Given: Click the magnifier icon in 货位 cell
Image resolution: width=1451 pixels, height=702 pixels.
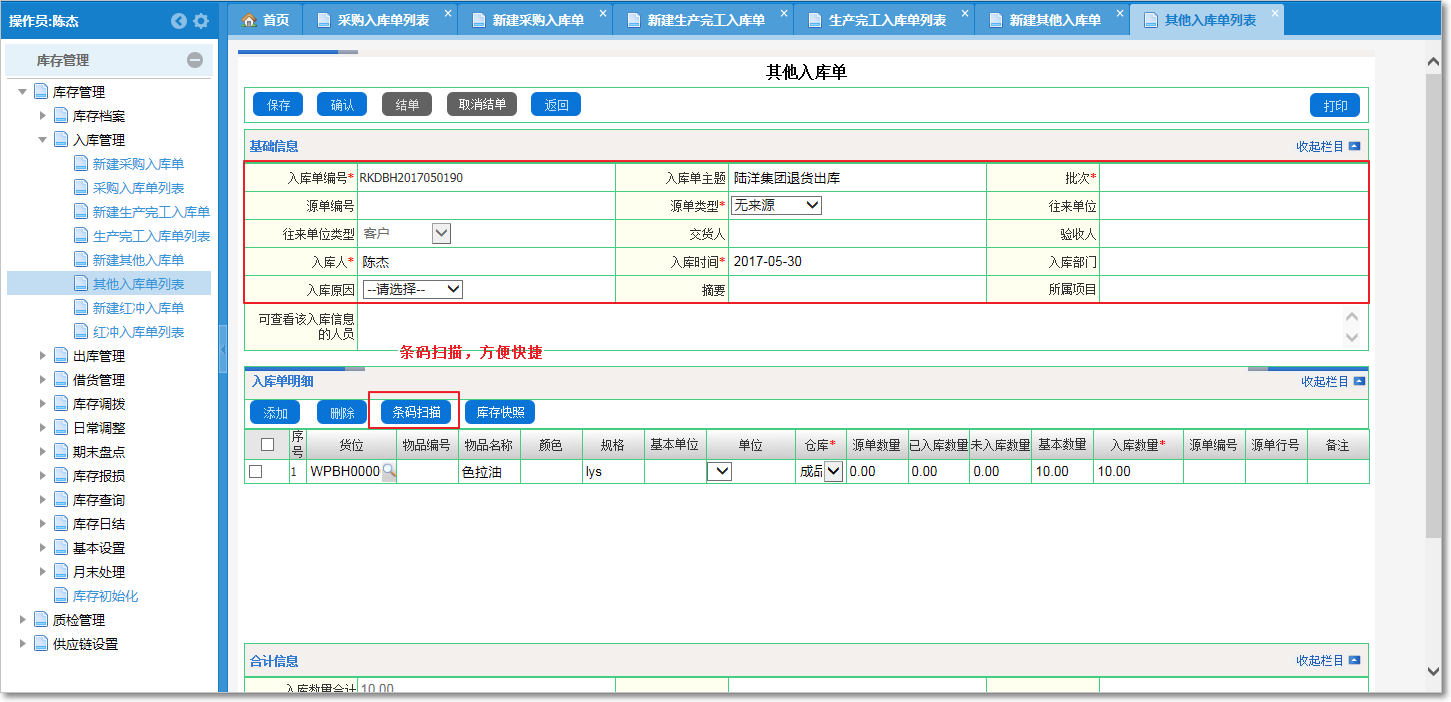Looking at the screenshot, I should click(x=389, y=472).
